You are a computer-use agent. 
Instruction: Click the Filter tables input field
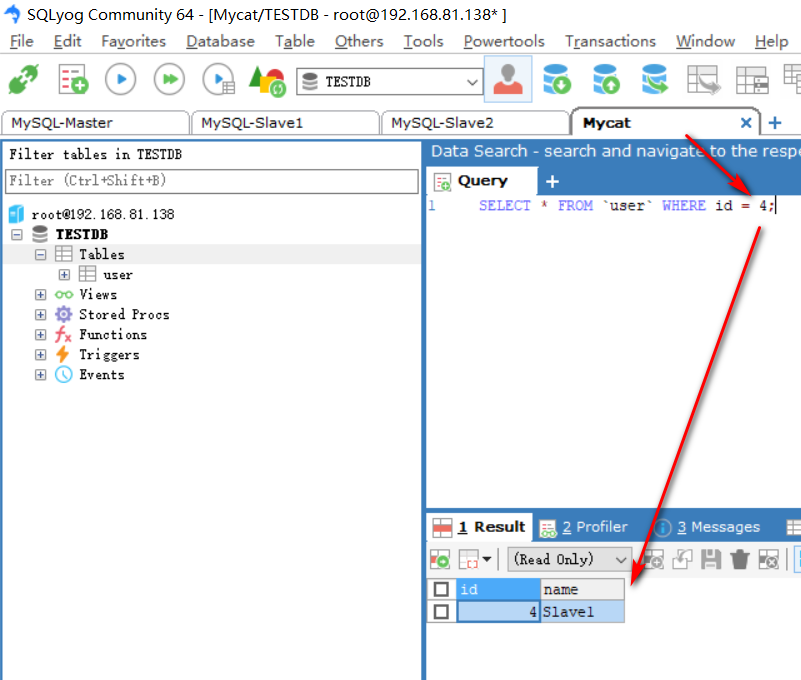click(211, 181)
